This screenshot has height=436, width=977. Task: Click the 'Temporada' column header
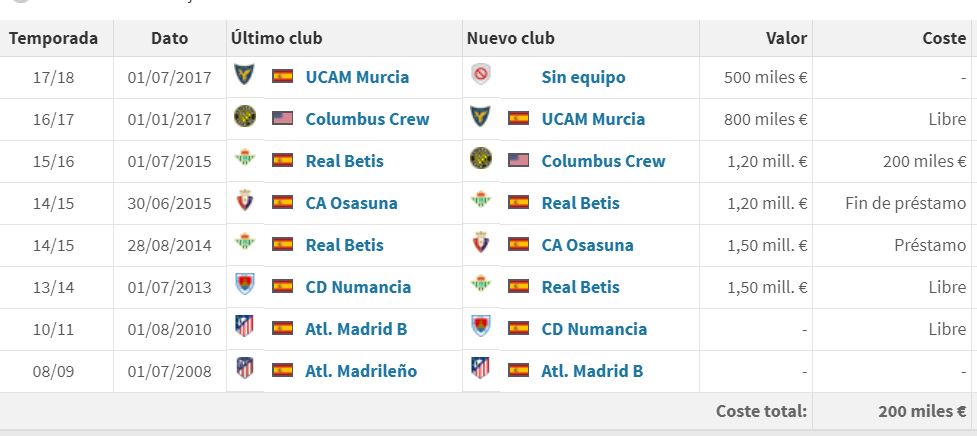pos(54,38)
